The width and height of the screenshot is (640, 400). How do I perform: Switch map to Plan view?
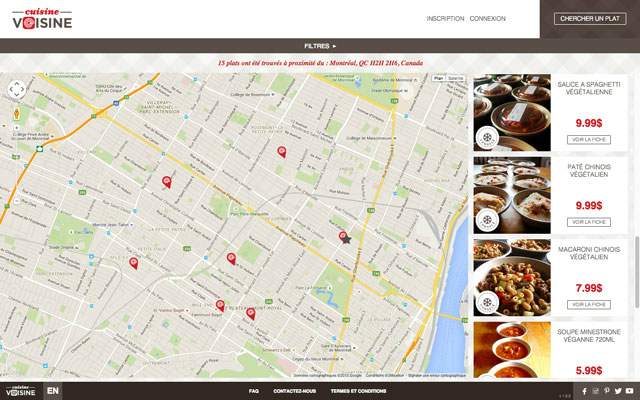[438, 78]
